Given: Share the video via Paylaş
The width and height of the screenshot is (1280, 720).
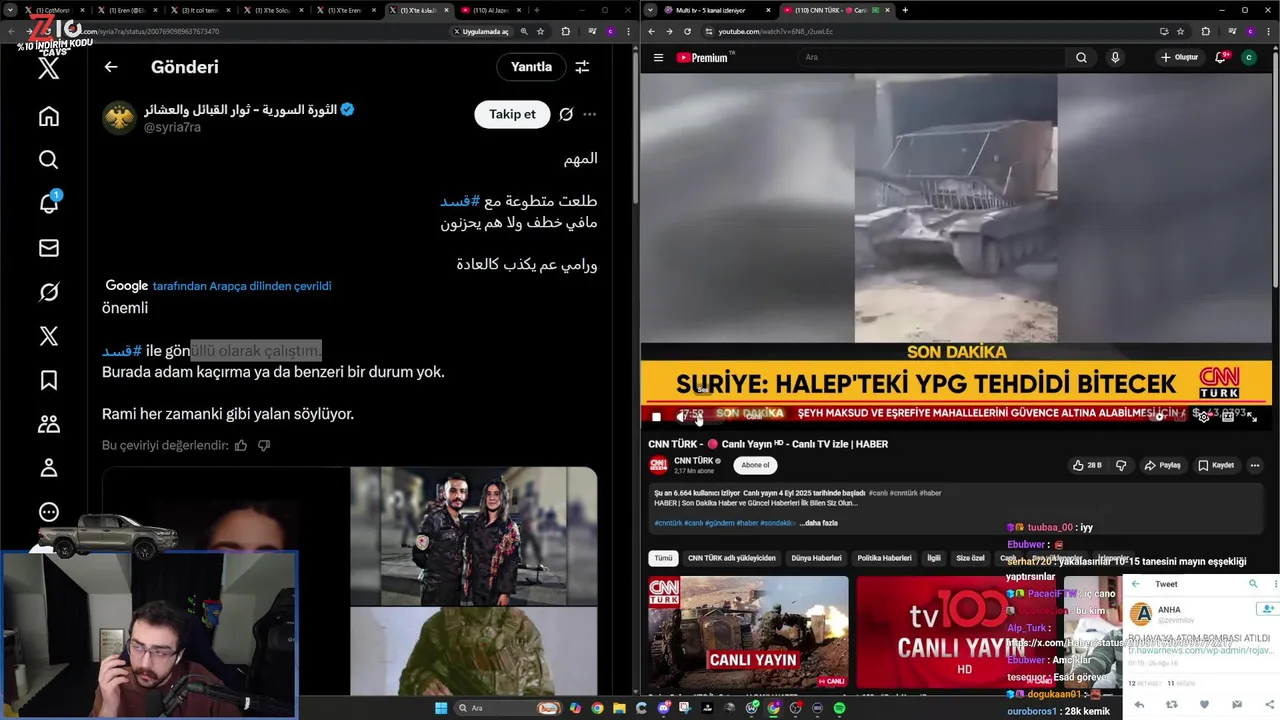Looking at the screenshot, I should point(1162,465).
